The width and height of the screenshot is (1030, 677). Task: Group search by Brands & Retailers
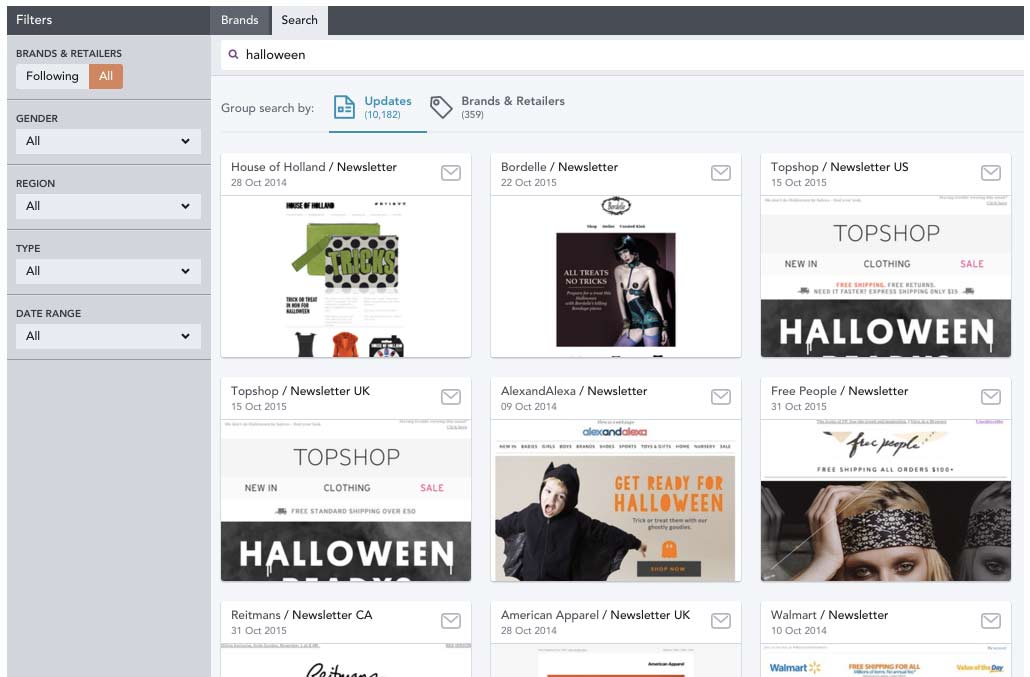pyautogui.click(x=497, y=107)
